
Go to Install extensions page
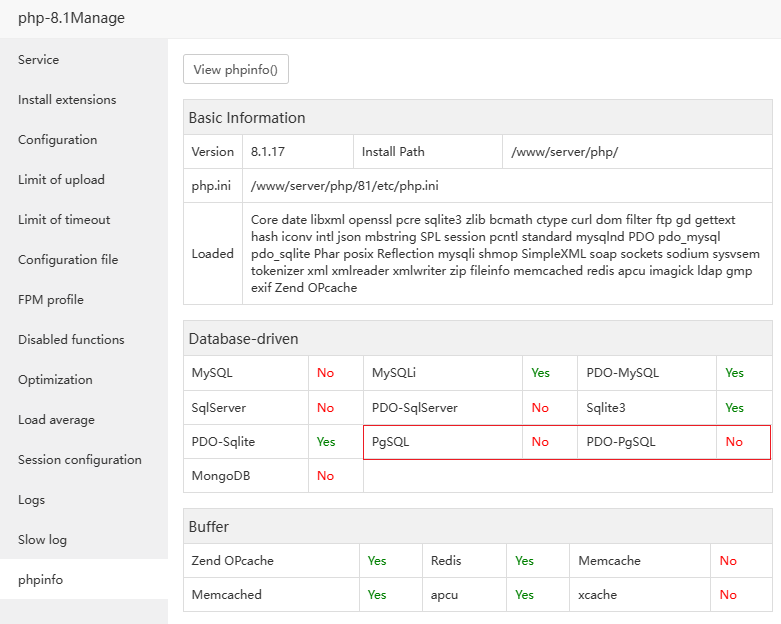tap(67, 100)
